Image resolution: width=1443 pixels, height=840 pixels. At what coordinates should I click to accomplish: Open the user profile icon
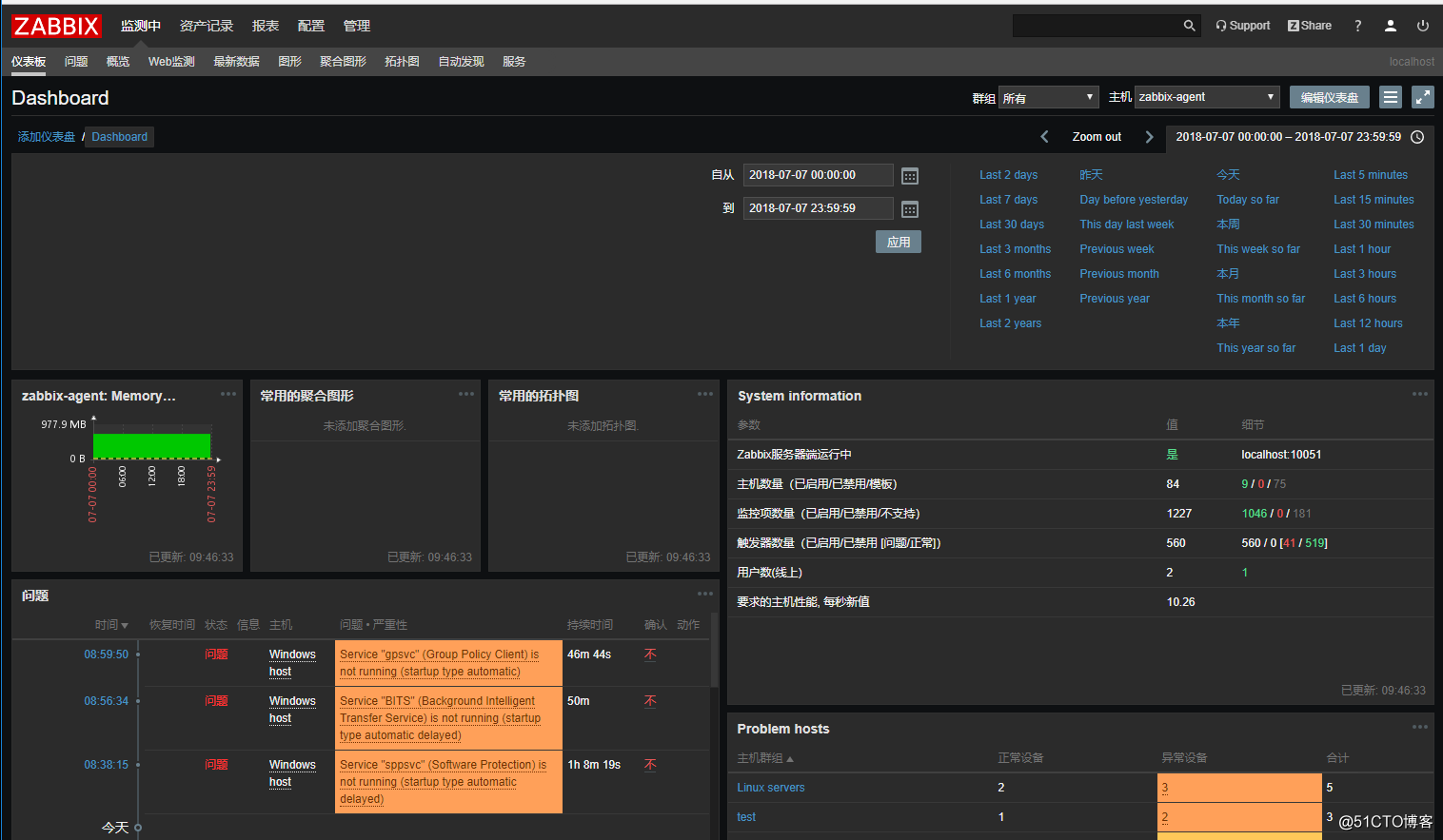1391,26
